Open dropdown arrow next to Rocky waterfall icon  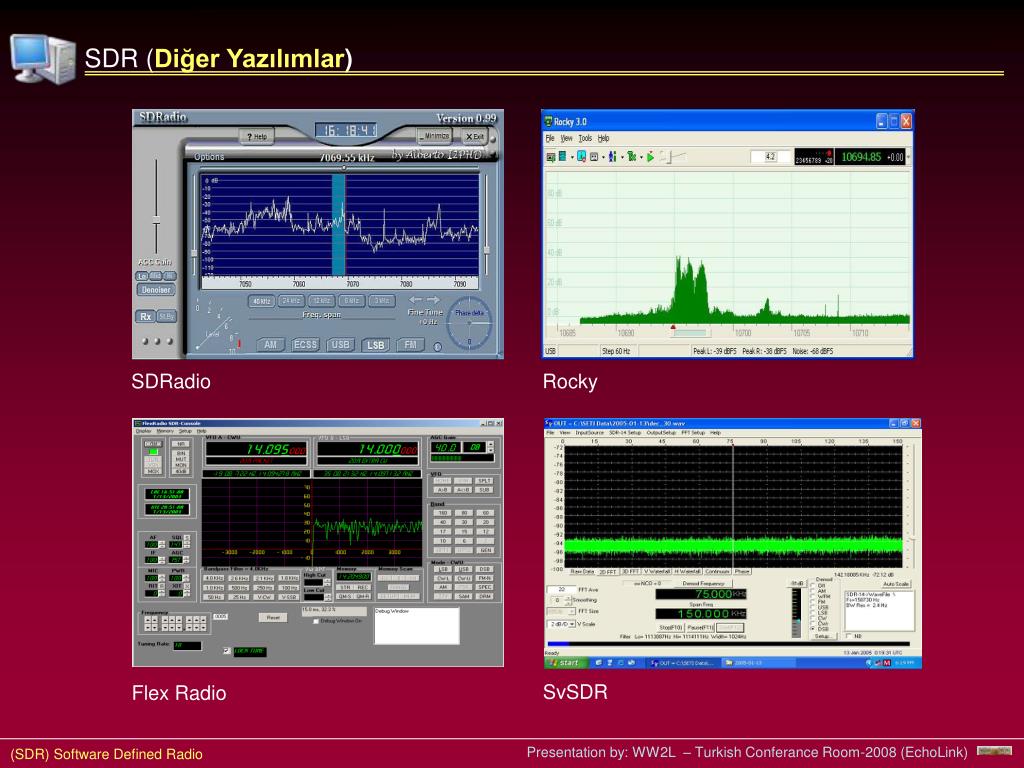point(572,157)
